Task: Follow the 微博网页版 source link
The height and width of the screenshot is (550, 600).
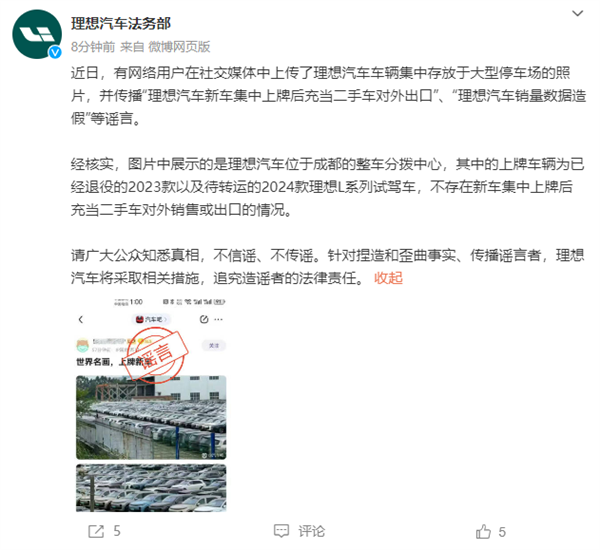Action: point(179,47)
